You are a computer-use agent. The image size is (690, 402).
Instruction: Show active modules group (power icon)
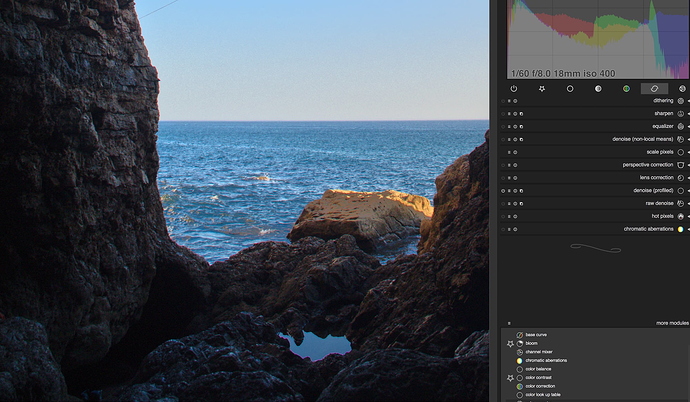514,88
